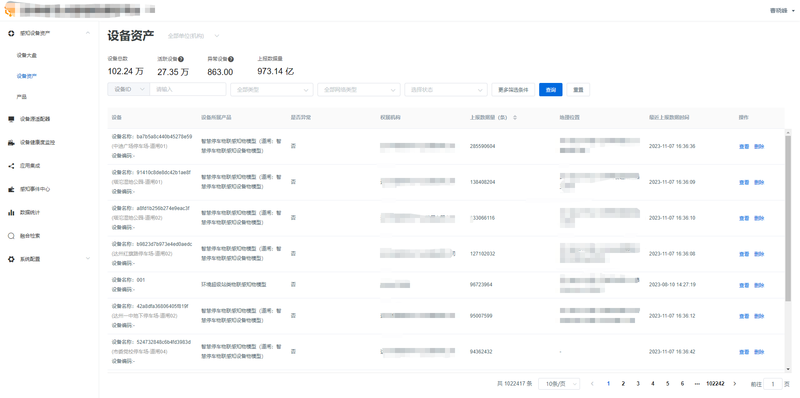Click the 更多筛选条件 button
This screenshot has height=398, width=800.
point(513,90)
